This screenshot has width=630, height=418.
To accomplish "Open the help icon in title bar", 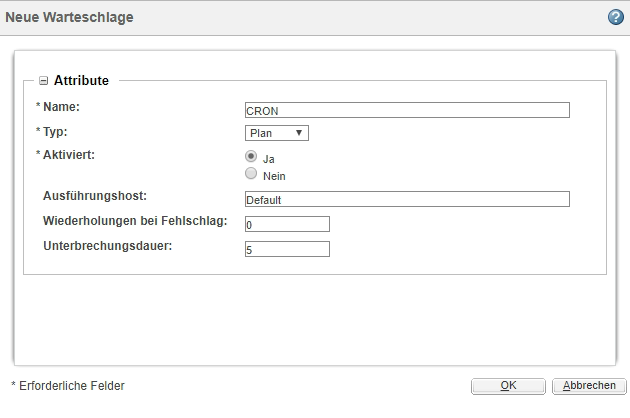I will tap(616, 17).
